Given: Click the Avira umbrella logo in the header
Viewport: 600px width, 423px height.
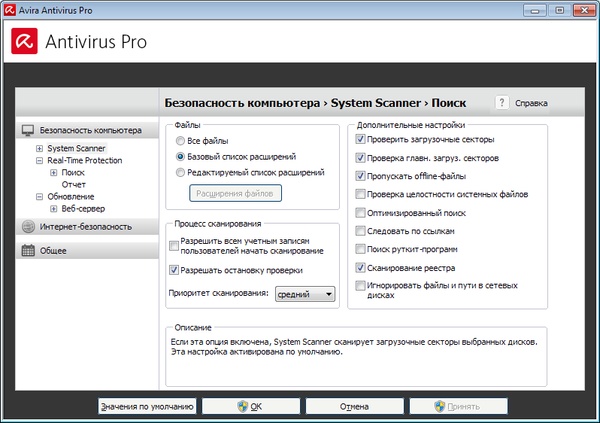Looking at the screenshot, I should [x=26, y=42].
